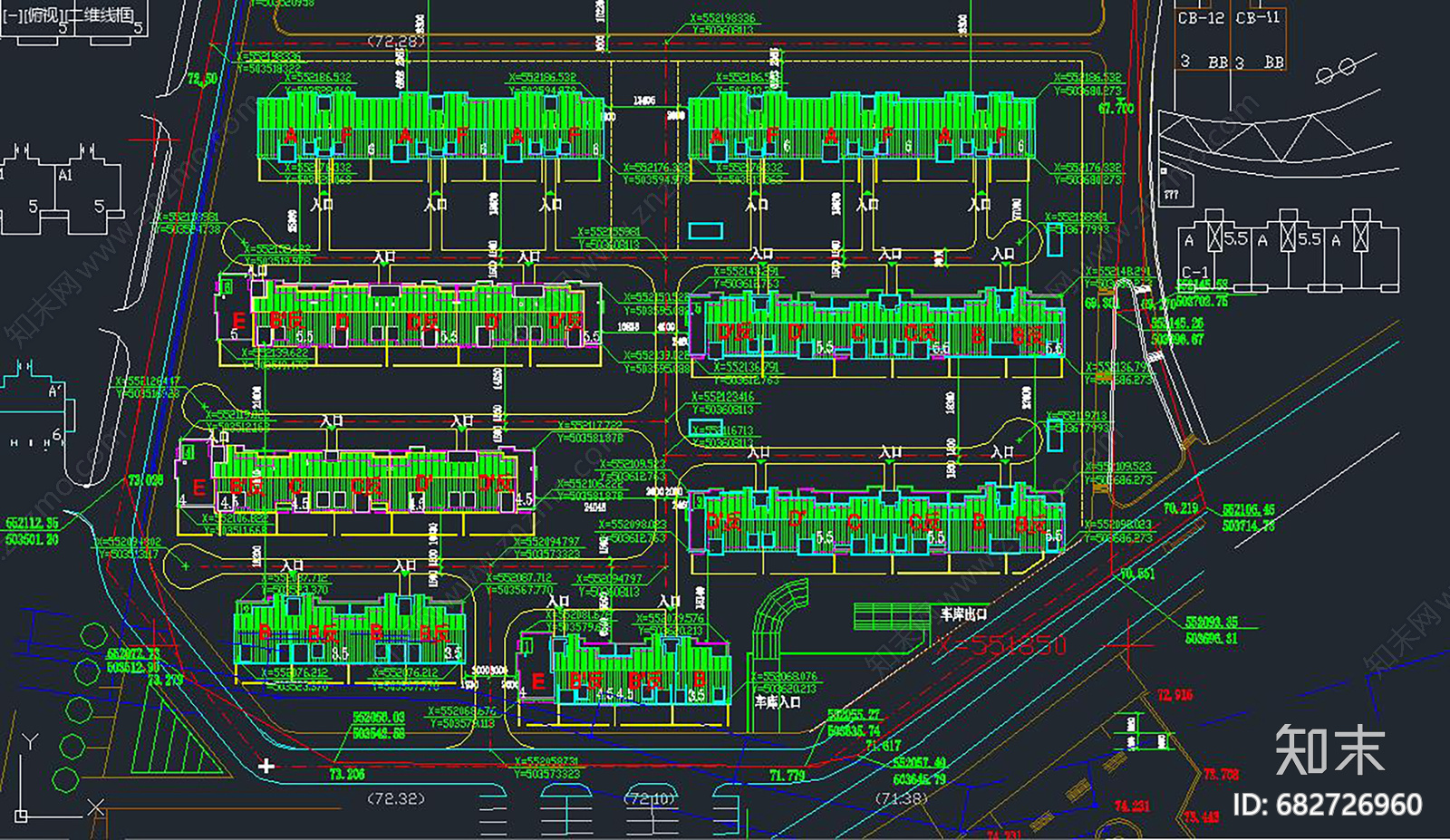
Task: Select the 车库出口 text label
Action: [x=962, y=613]
